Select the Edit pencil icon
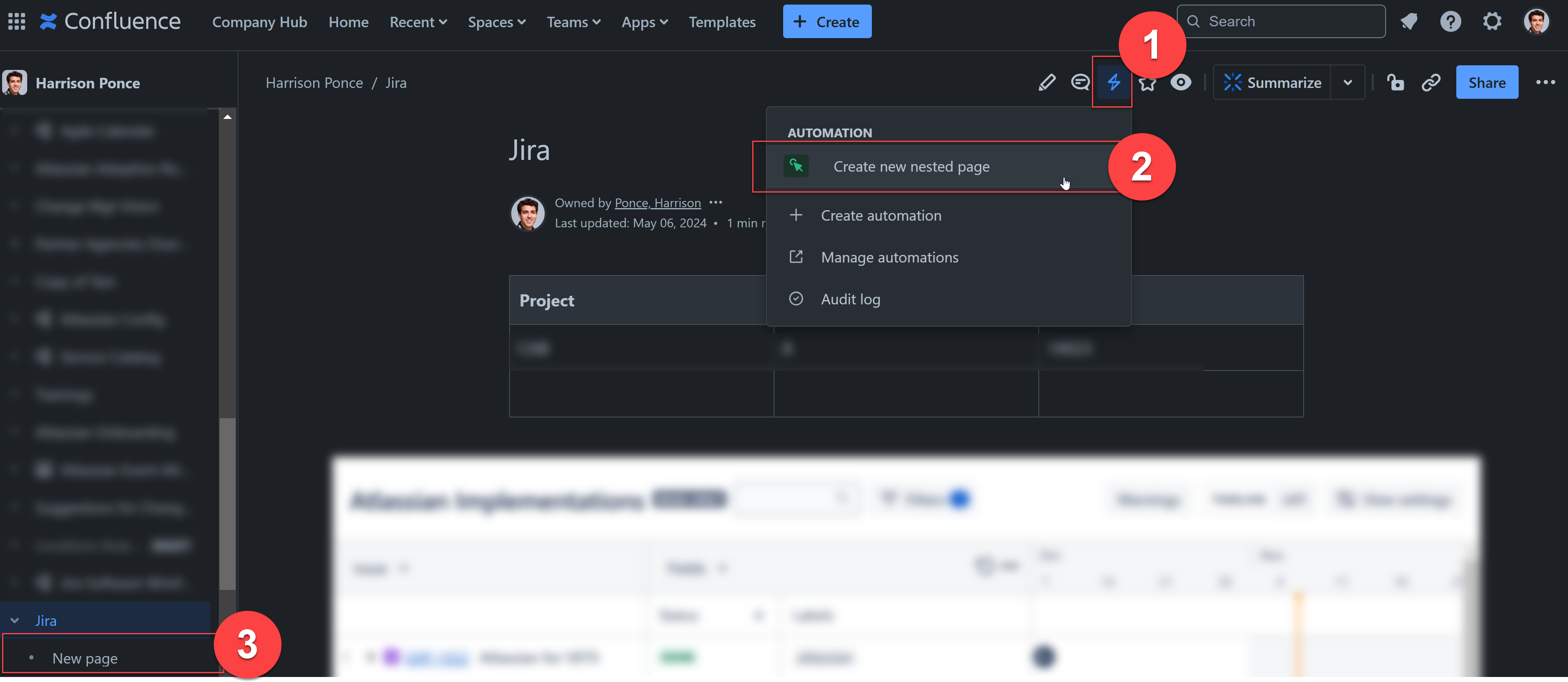Viewport: 1568px width, 682px height. [x=1047, y=82]
